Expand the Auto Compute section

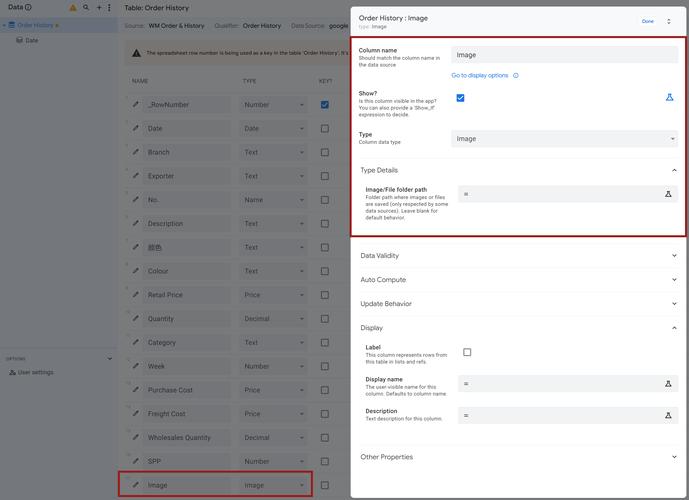click(x=674, y=279)
